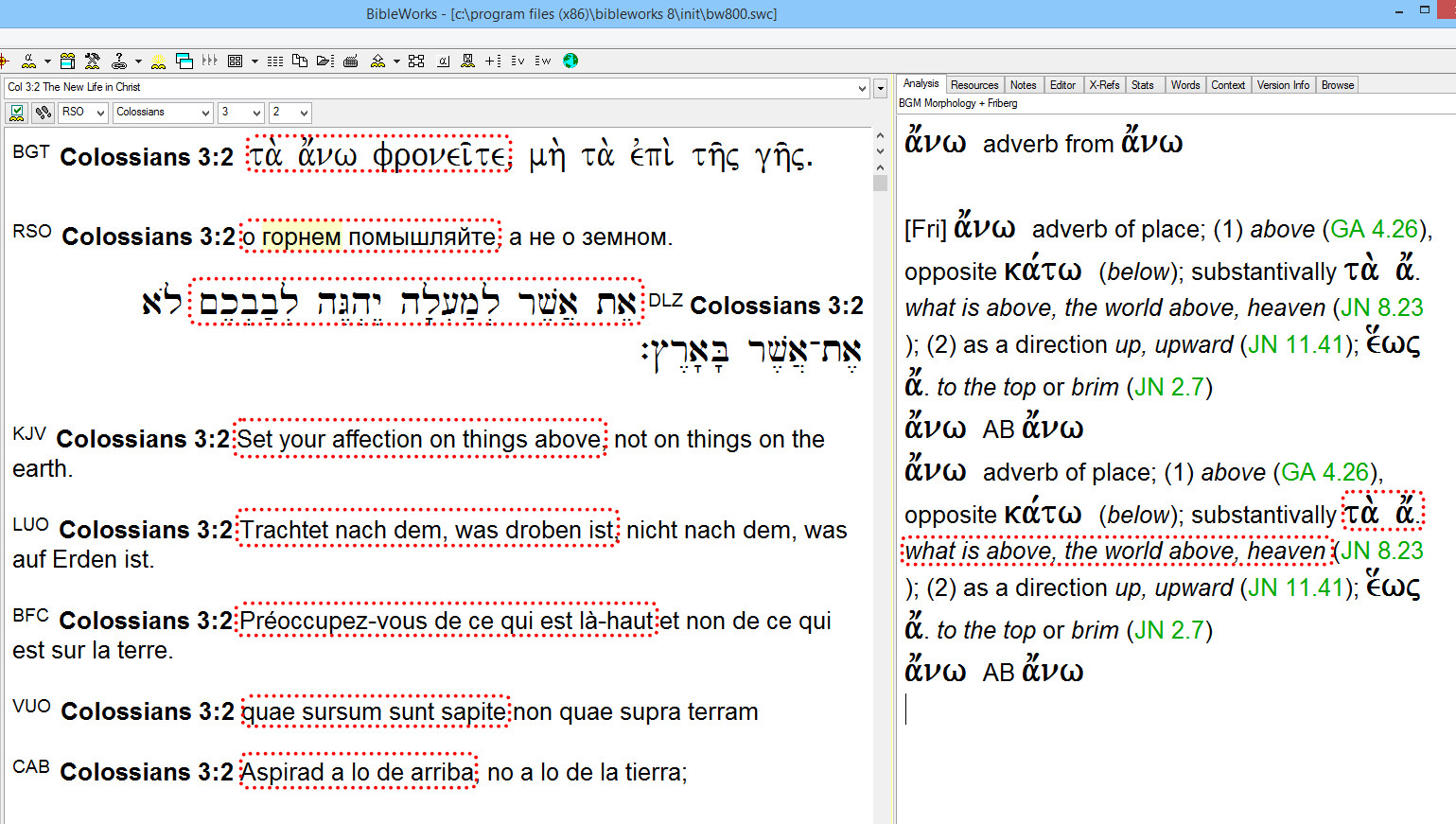Click the KJV version label
The height and width of the screenshot is (824, 1456).
tap(29, 433)
